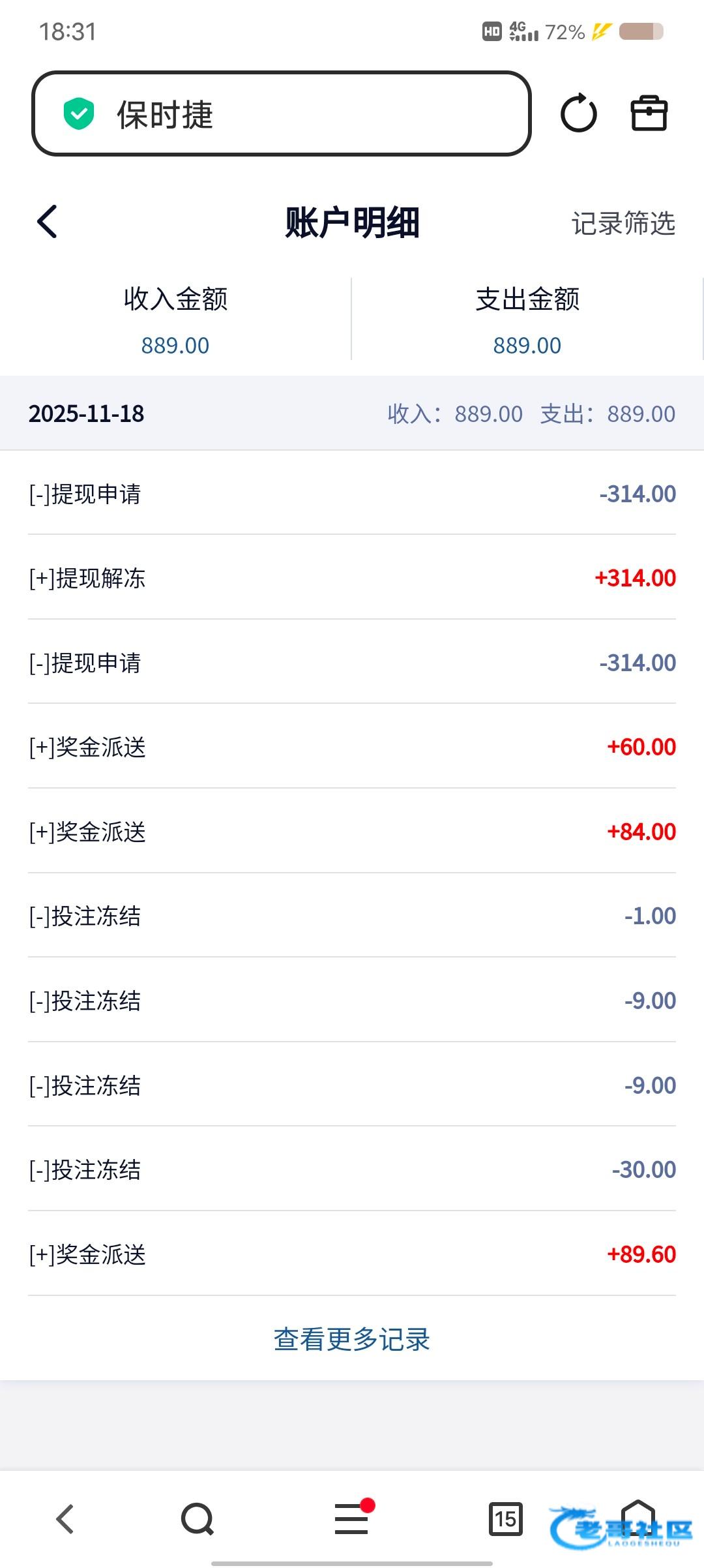Open the tab switcher showing 15
Viewport: 704px width, 1568px height.
click(x=505, y=1519)
